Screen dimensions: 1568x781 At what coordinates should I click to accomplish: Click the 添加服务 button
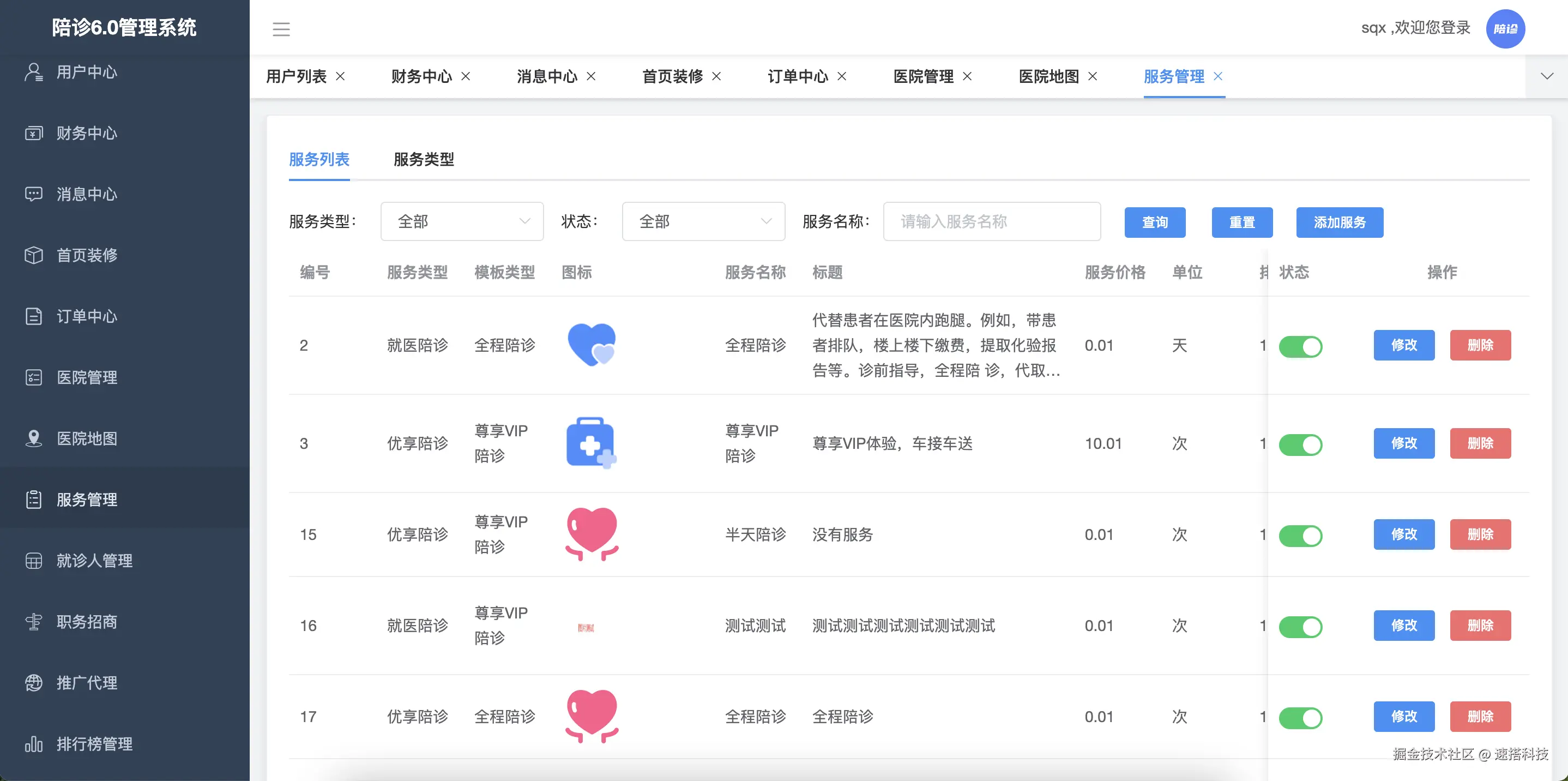pyautogui.click(x=1339, y=222)
